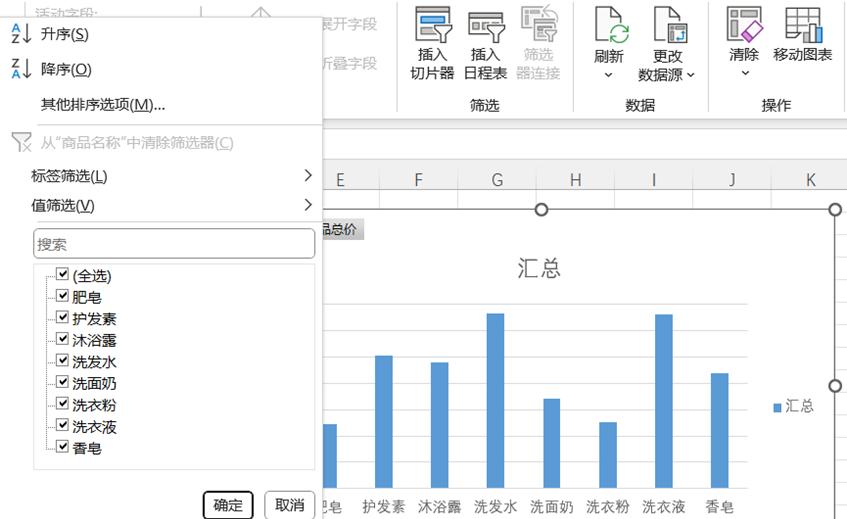
Task: Click the 搜索 search box
Action: point(174,244)
